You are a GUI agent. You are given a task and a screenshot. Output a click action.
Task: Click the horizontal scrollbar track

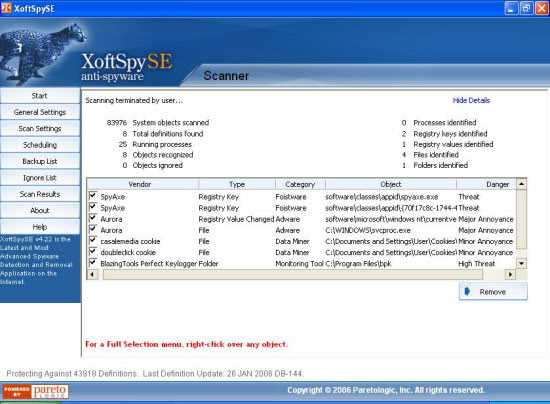click(293, 274)
